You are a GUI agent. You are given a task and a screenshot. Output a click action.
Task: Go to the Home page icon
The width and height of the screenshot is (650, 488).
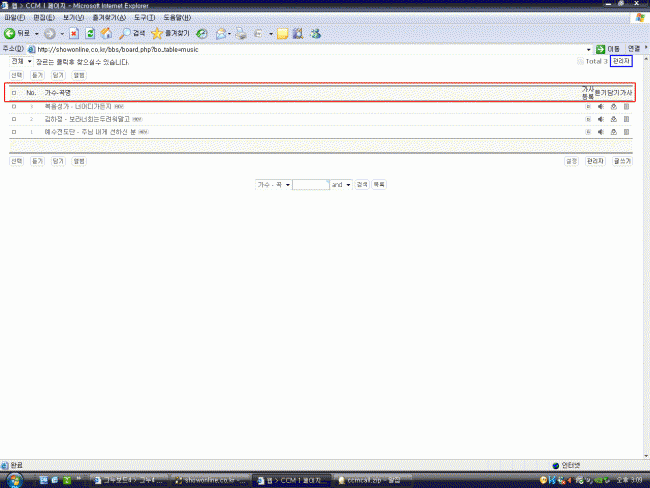pos(106,34)
